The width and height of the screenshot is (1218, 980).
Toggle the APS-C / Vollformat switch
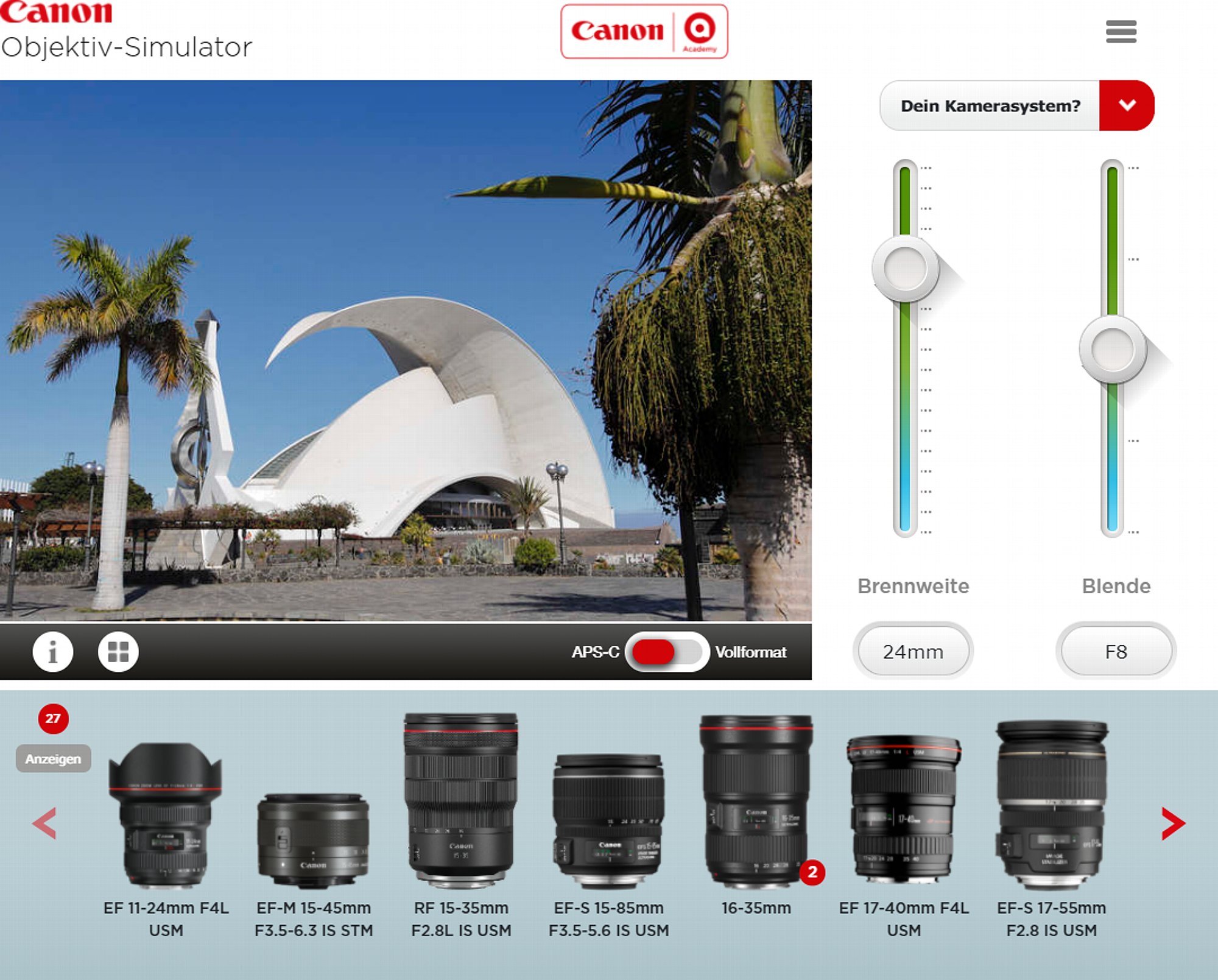(667, 652)
